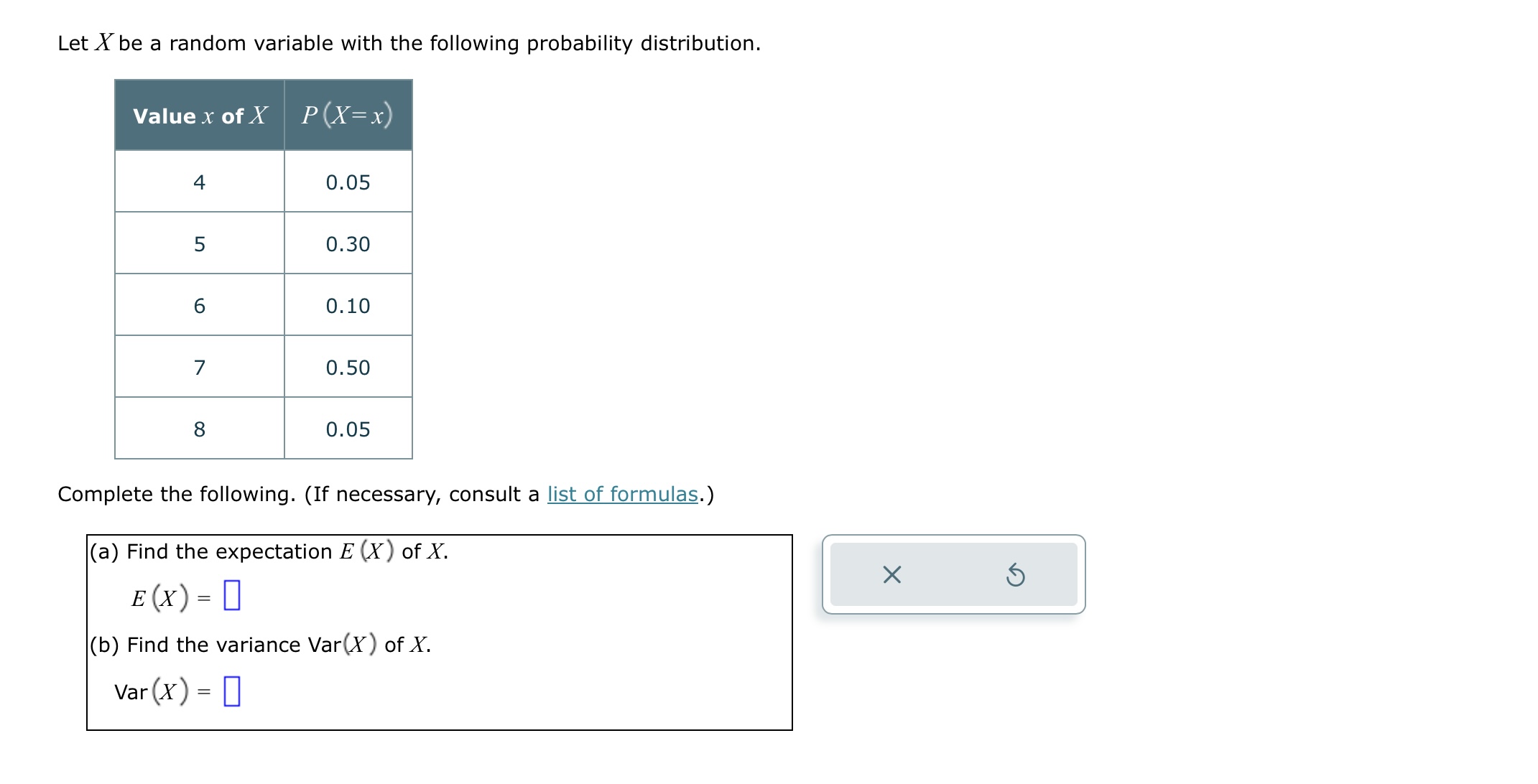Select the table cell containing 8
The width and height of the screenshot is (1538, 784).
199,429
